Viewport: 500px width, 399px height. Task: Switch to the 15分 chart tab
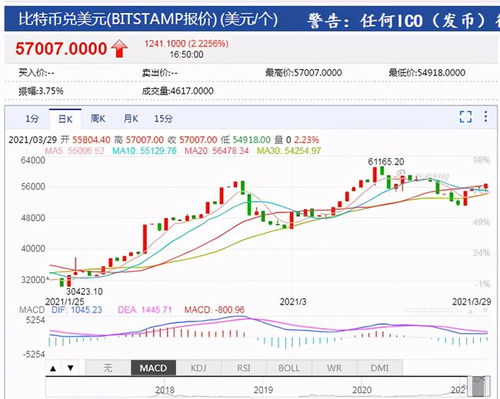(x=163, y=119)
